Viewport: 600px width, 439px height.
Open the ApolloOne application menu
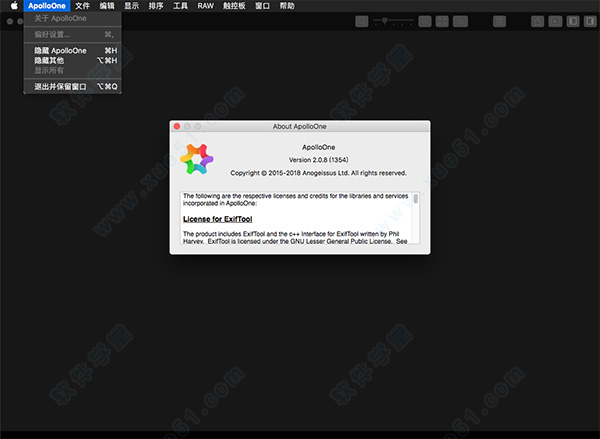pyautogui.click(x=47, y=6)
